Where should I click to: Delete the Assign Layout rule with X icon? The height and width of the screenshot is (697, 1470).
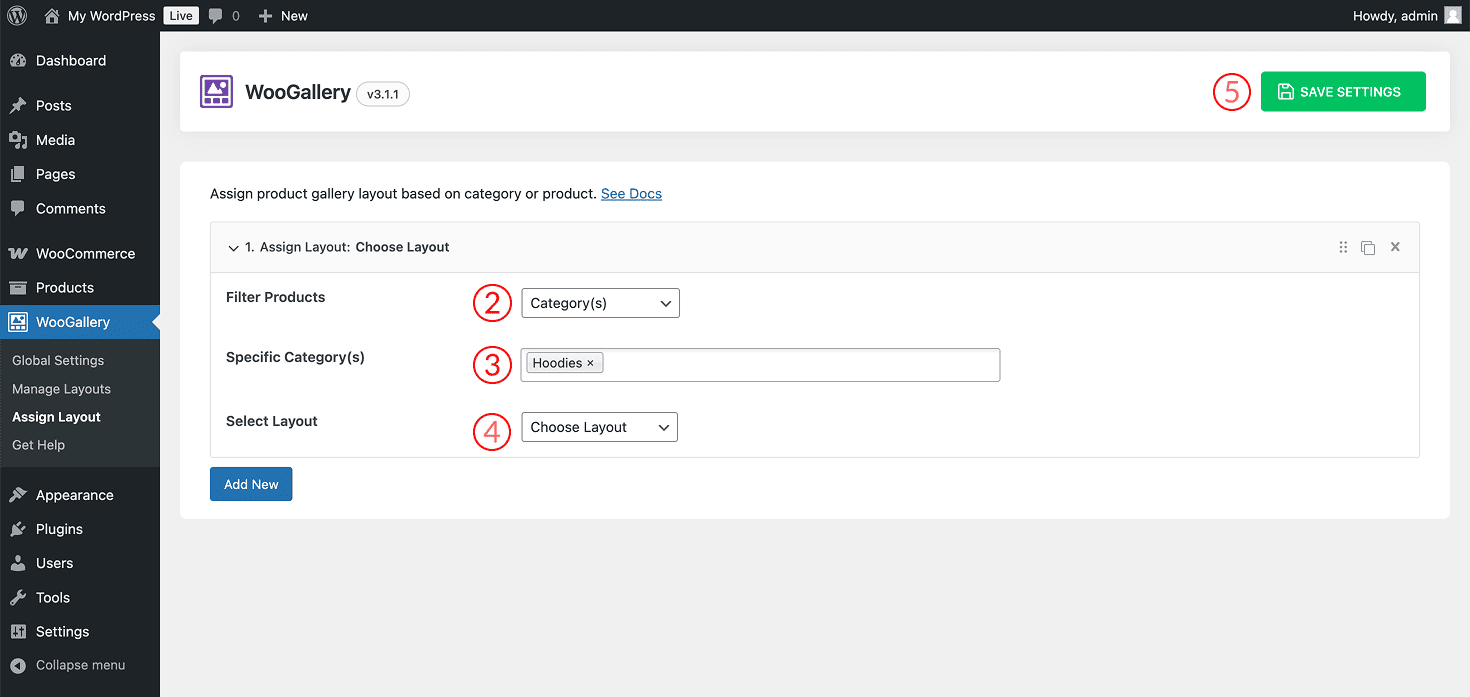tap(1395, 247)
